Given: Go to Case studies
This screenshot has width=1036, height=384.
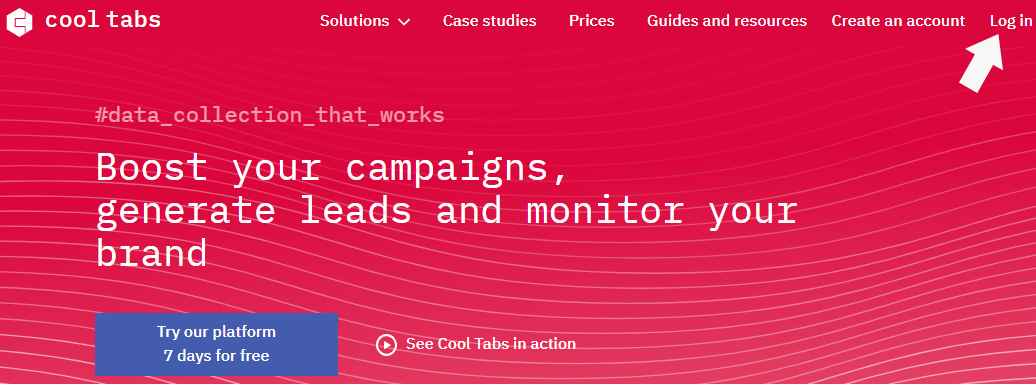Looking at the screenshot, I should point(490,21).
